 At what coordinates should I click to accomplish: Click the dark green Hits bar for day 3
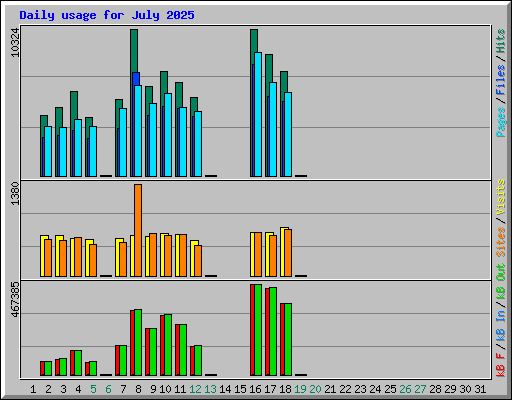pyautogui.click(x=59, y=117)
